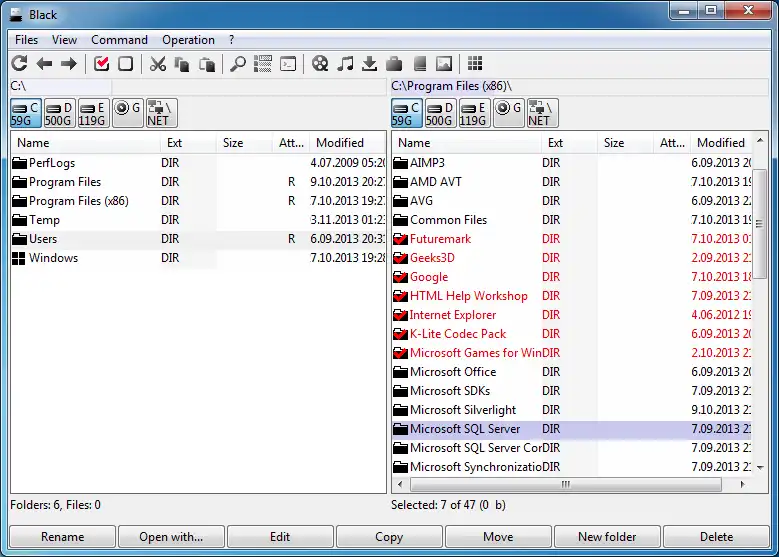Click the left panel C:\ path field
This screenshot has width=779, height=557.
click(x=198, y=86)
